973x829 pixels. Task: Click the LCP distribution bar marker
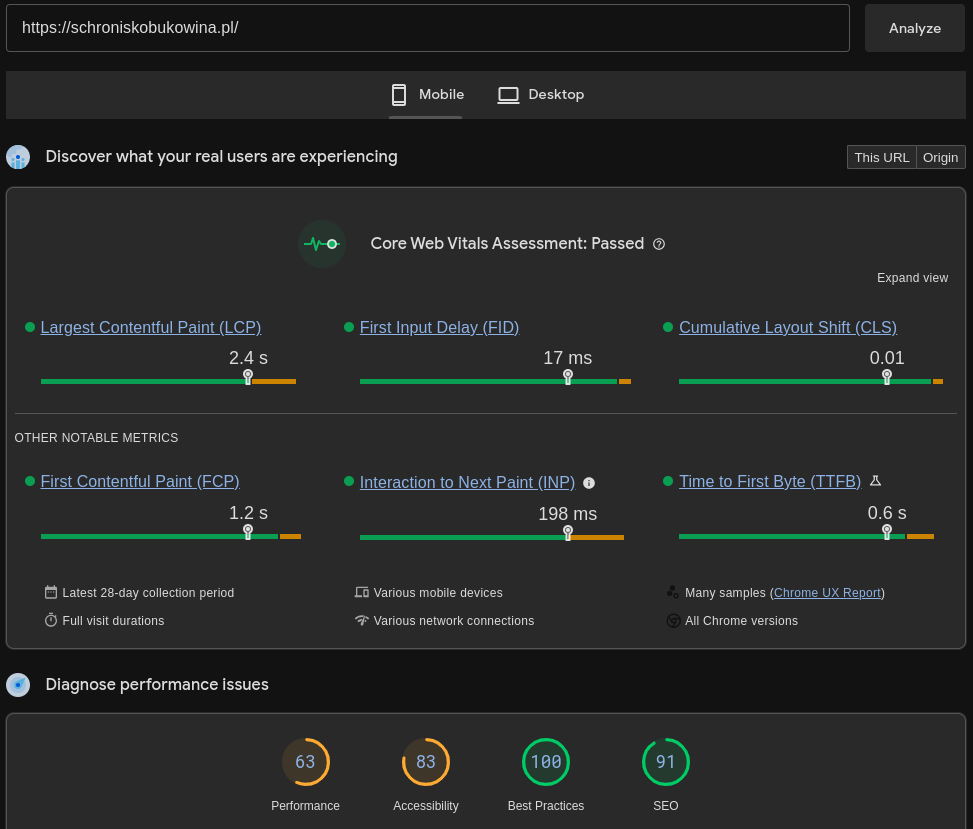click(x=248, y=377)
